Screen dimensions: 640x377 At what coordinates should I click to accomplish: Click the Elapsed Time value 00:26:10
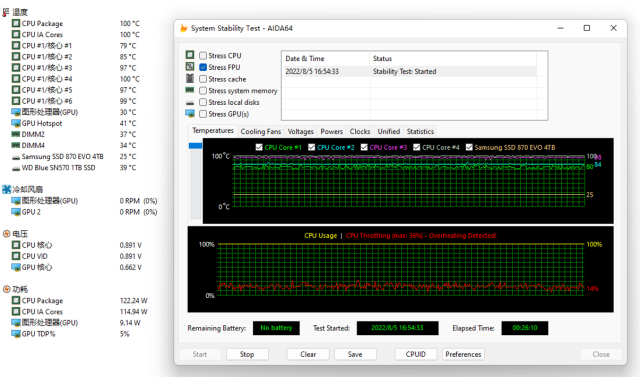(x=524, y=328)
